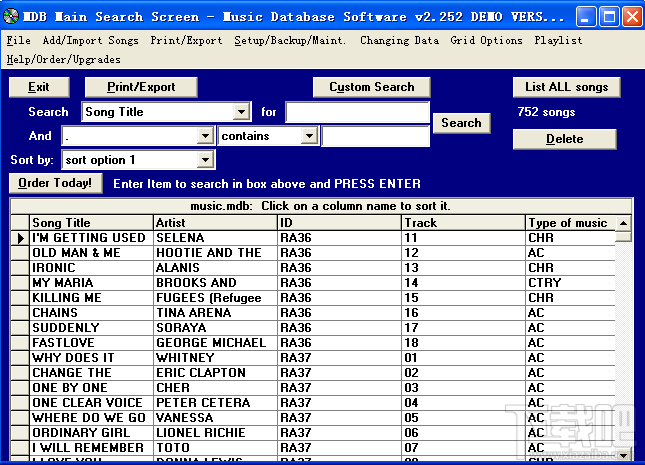This screenshot has height=465, width=645.
Task: Click artist cell LIONEL RICHIE
Action: tap(216, 432)
